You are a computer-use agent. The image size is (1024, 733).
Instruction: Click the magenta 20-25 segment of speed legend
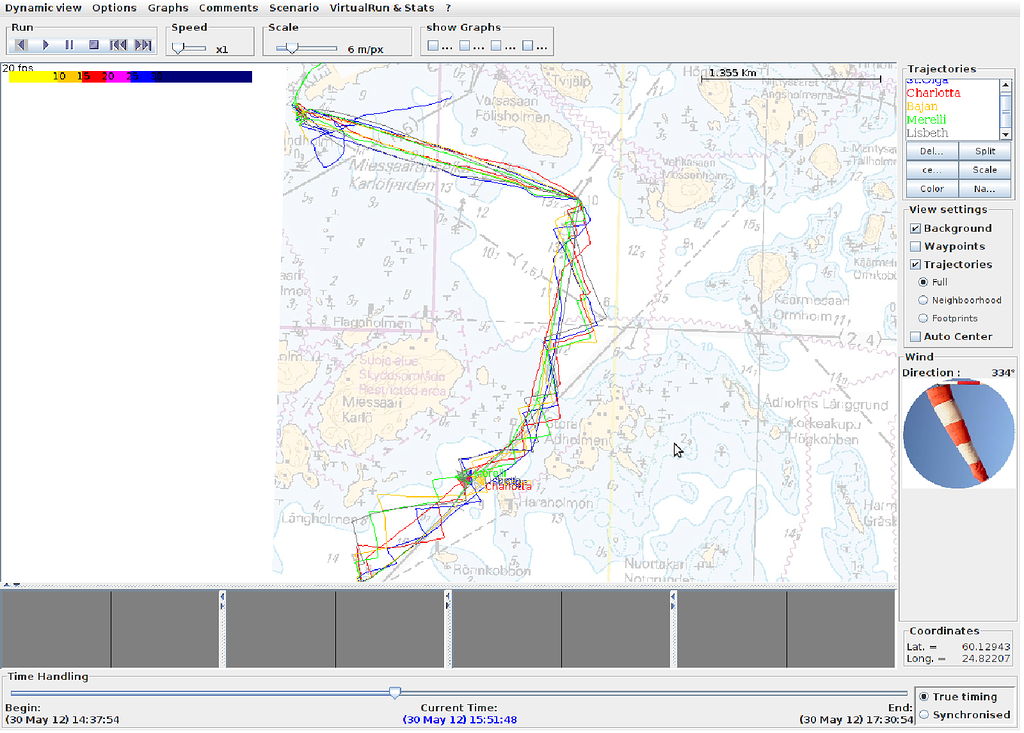tap(119, 76)
